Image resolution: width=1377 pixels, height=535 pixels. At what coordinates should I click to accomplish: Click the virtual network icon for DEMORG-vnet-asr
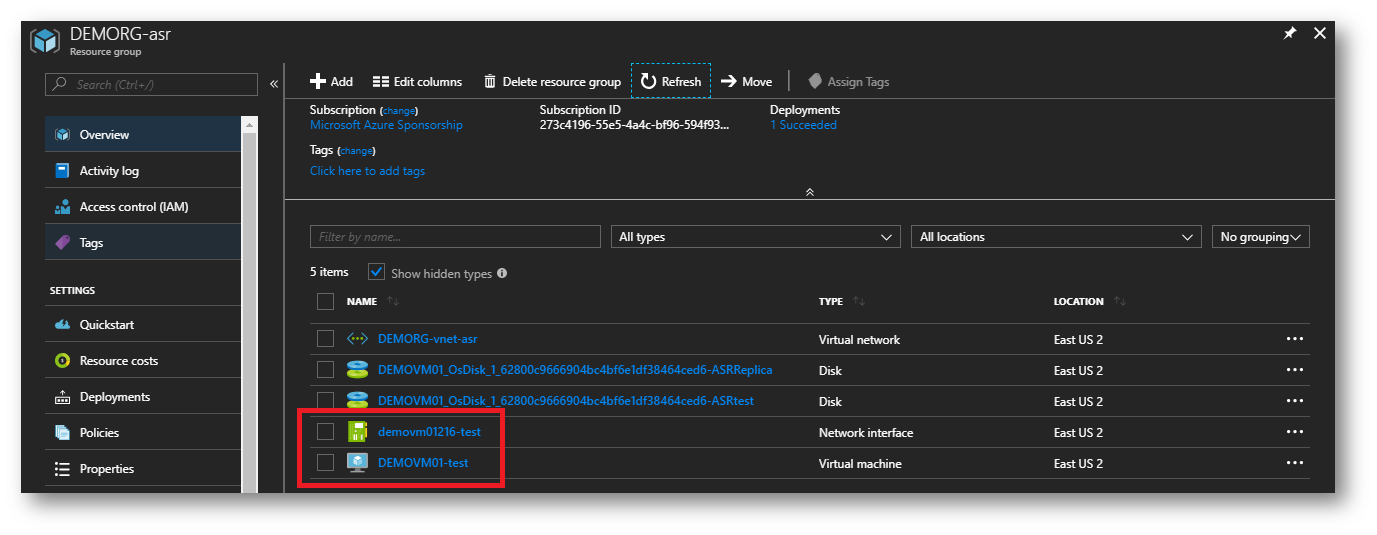357,339
